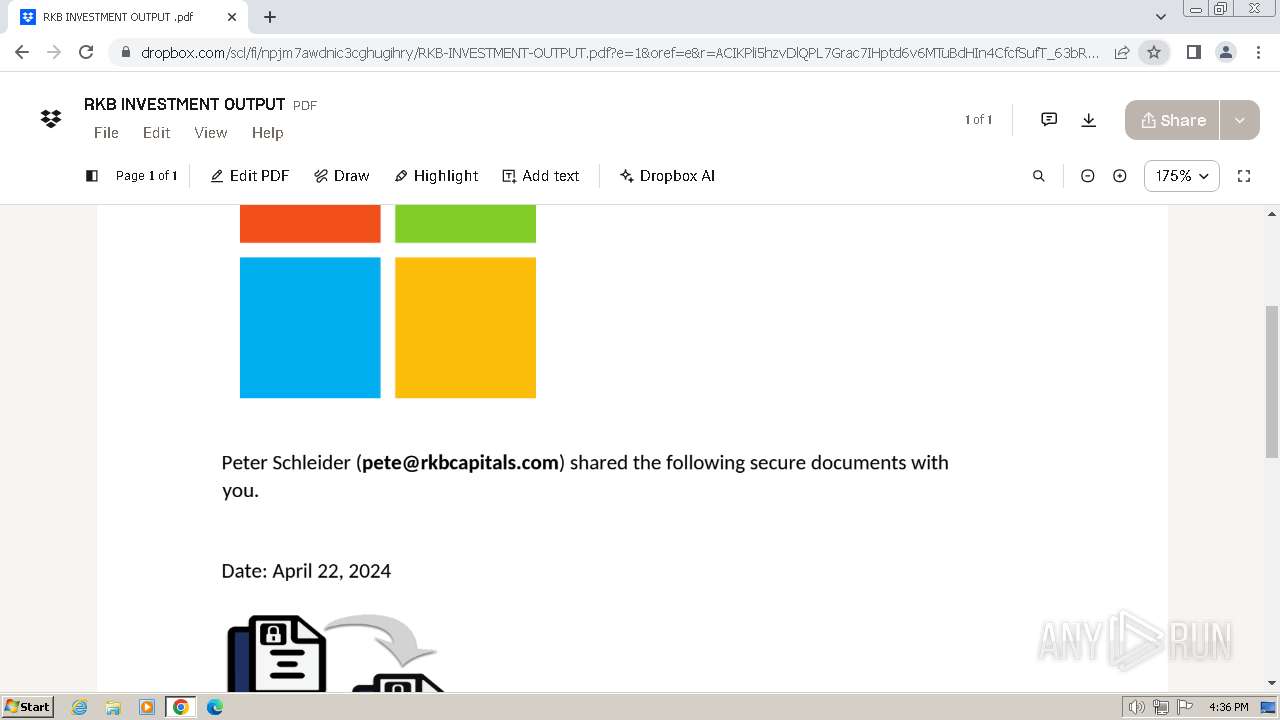
Task: Open the Help menu
Action: [x=267, y=132]
